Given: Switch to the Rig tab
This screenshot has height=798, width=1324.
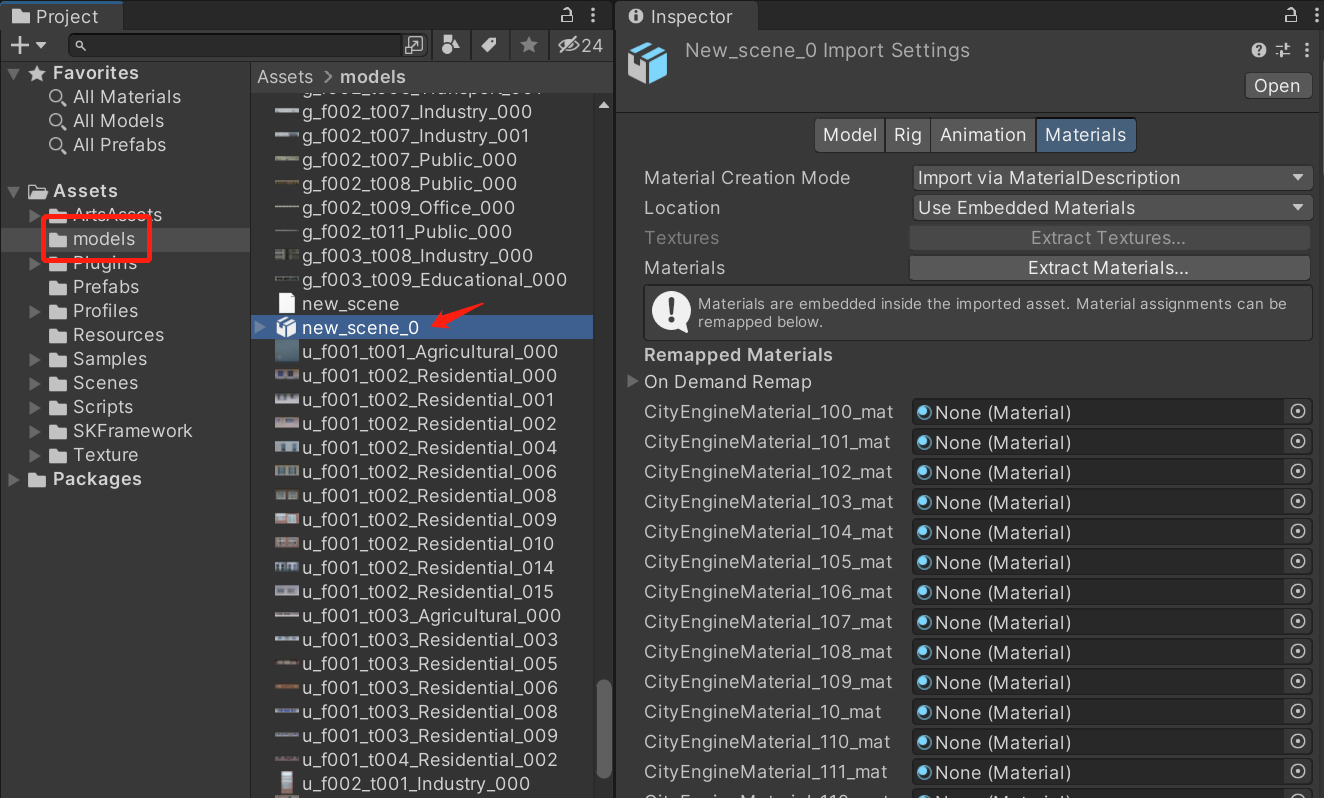Looking at the screenshot, I should click(x=907, y=134).
